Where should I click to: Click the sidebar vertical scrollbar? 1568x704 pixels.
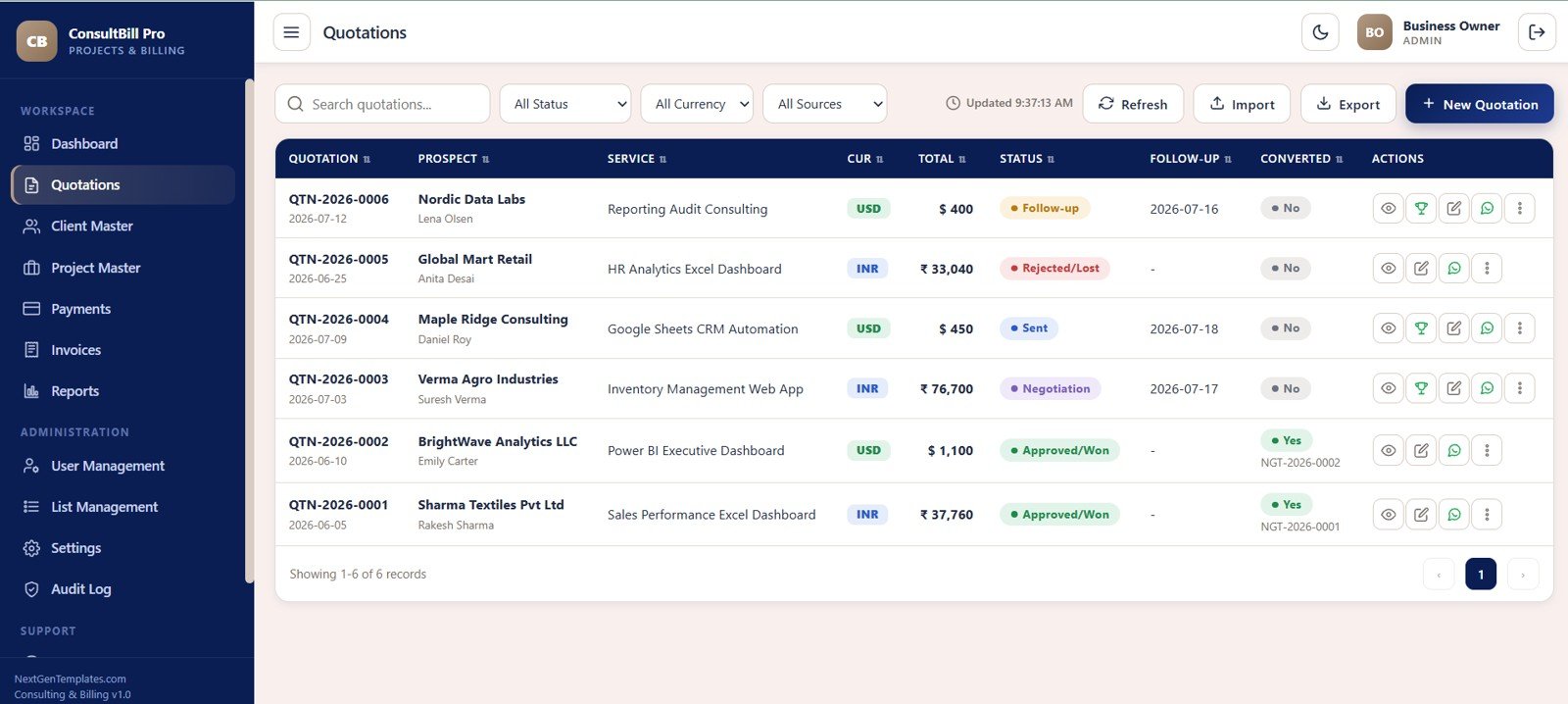point(249,333)
